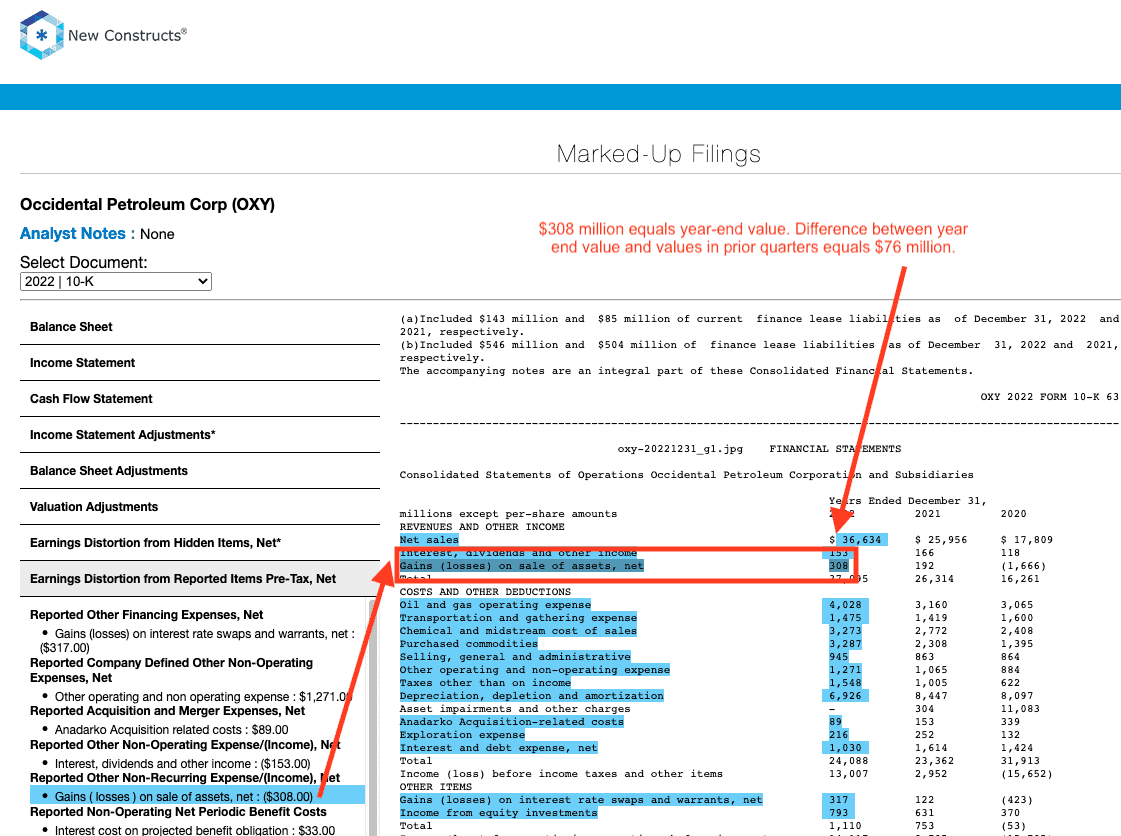The width and height of the screenshot is (1121, 836).
Task: Click Reported Company Defined Other Non-Operating Expenses heading
Action: tap(172, 670)
